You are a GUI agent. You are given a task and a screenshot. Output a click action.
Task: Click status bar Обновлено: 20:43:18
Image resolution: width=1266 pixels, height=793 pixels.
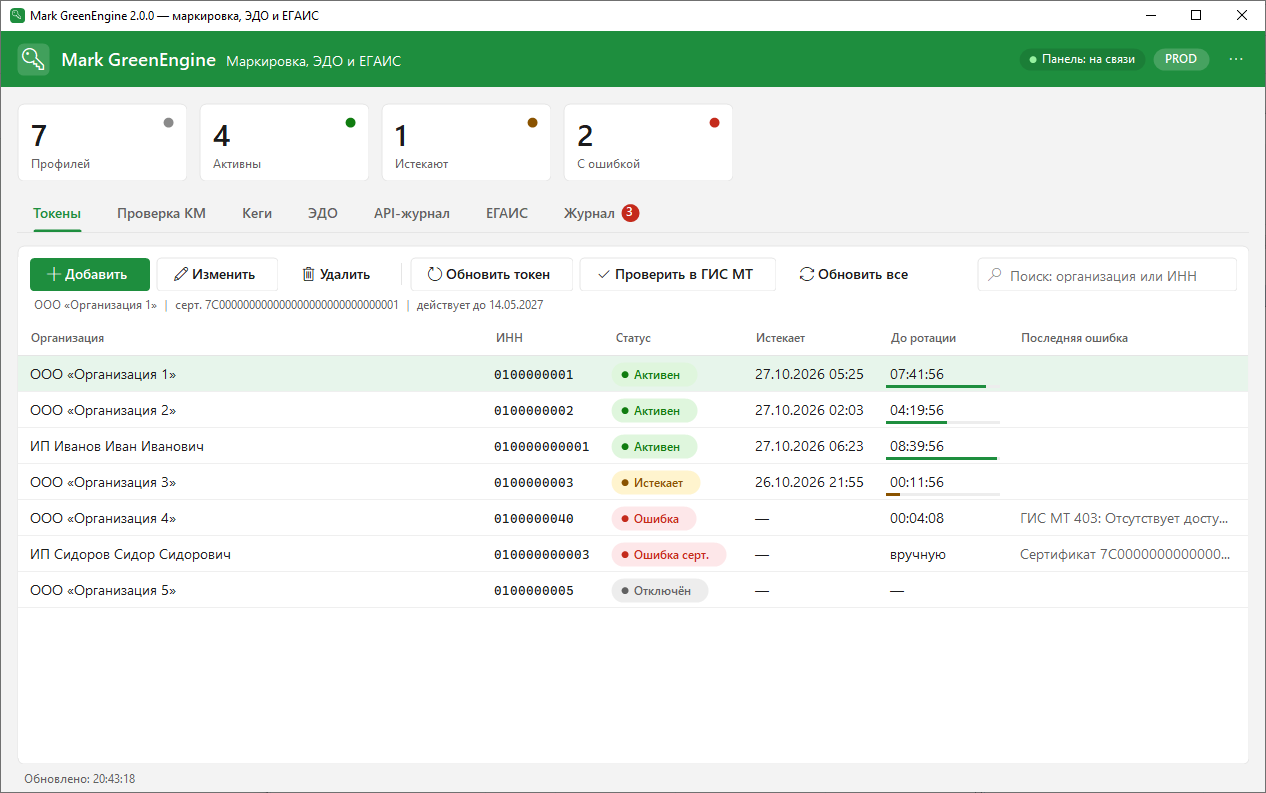tap(80, 778)
